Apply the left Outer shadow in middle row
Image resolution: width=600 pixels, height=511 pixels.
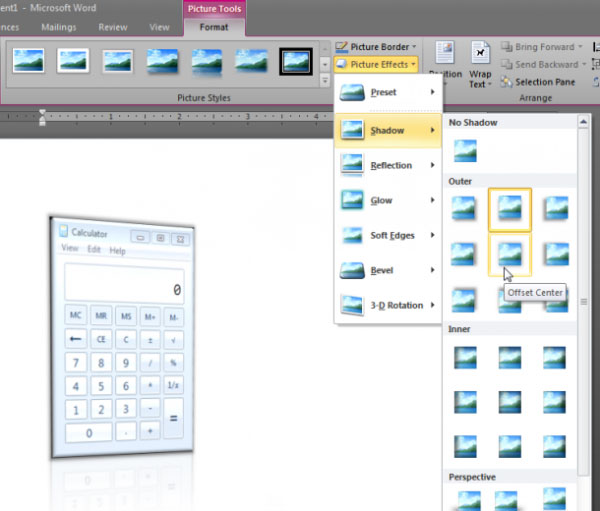(464, 255)
